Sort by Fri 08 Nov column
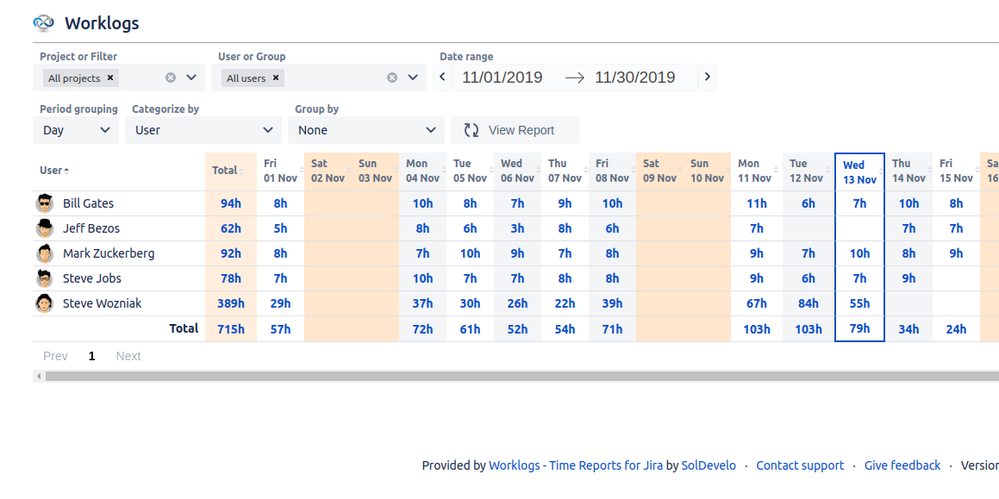This screenshot has width=999, height=499. point(612,171)
